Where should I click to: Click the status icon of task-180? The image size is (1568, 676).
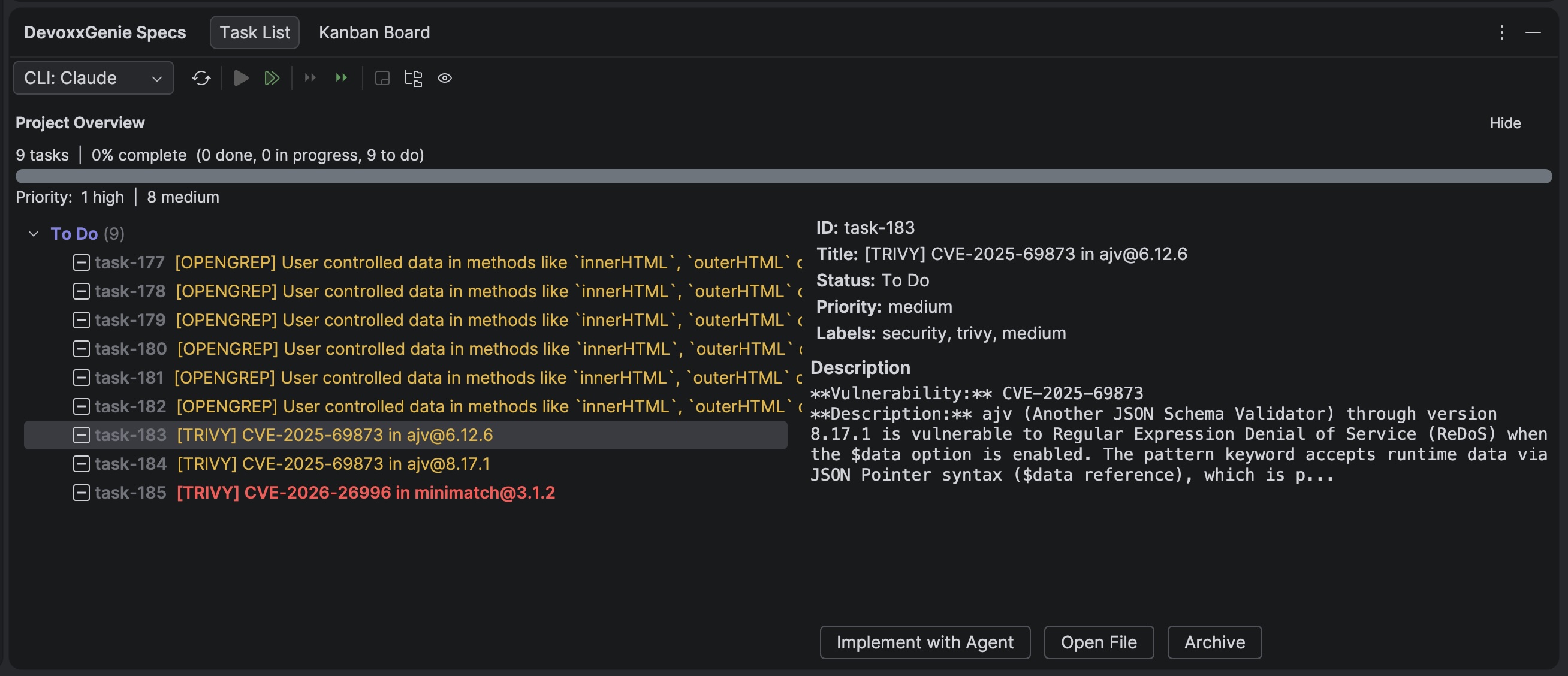pos(82,349)
